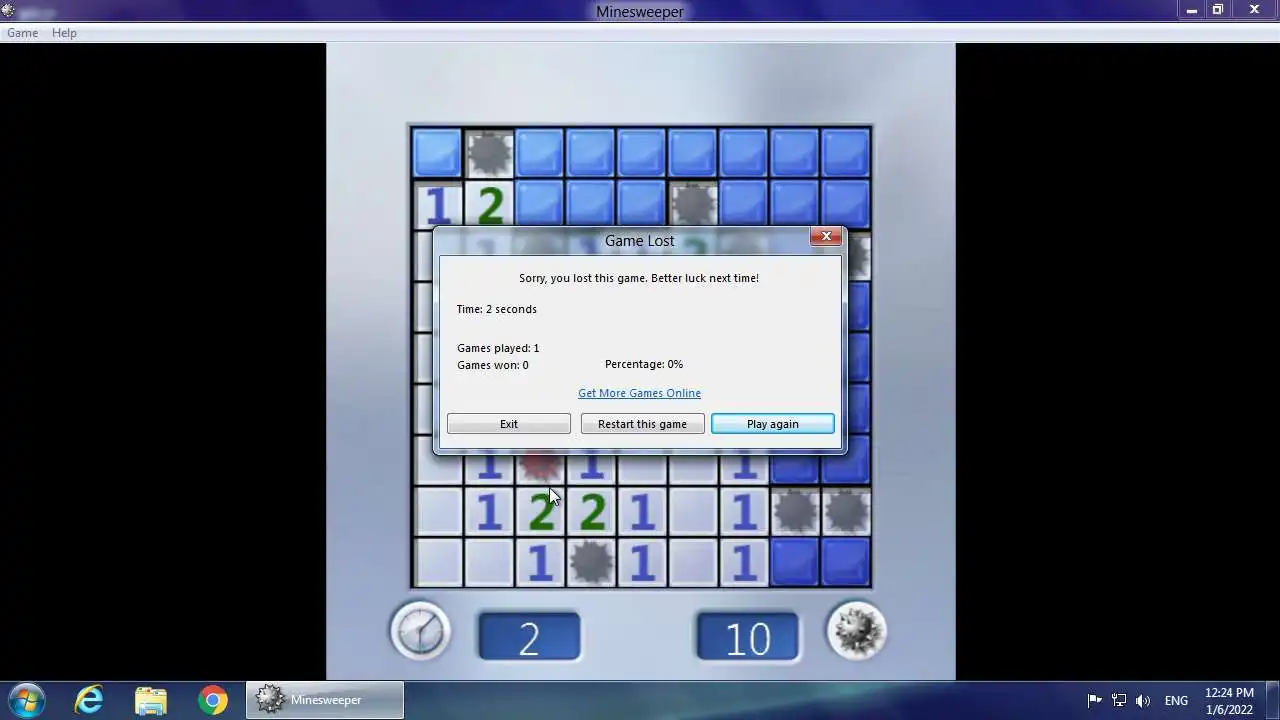Click the green 2 tile in second row
The image size is (1280, 720).
point(489,204)
